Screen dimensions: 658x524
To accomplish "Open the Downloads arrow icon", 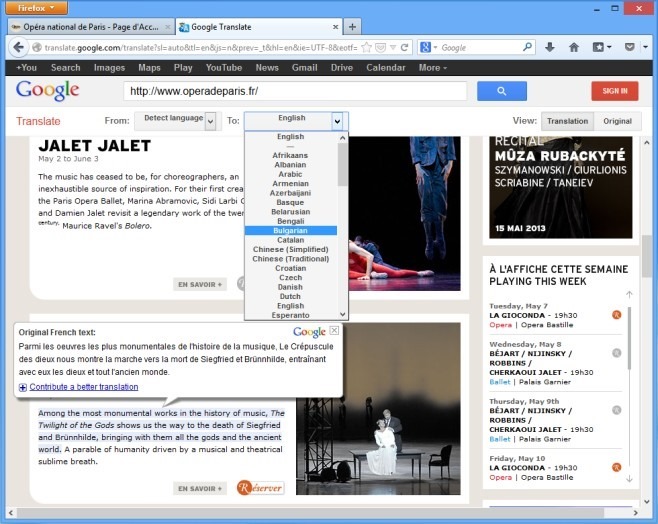I will click(x=550, y=47).
